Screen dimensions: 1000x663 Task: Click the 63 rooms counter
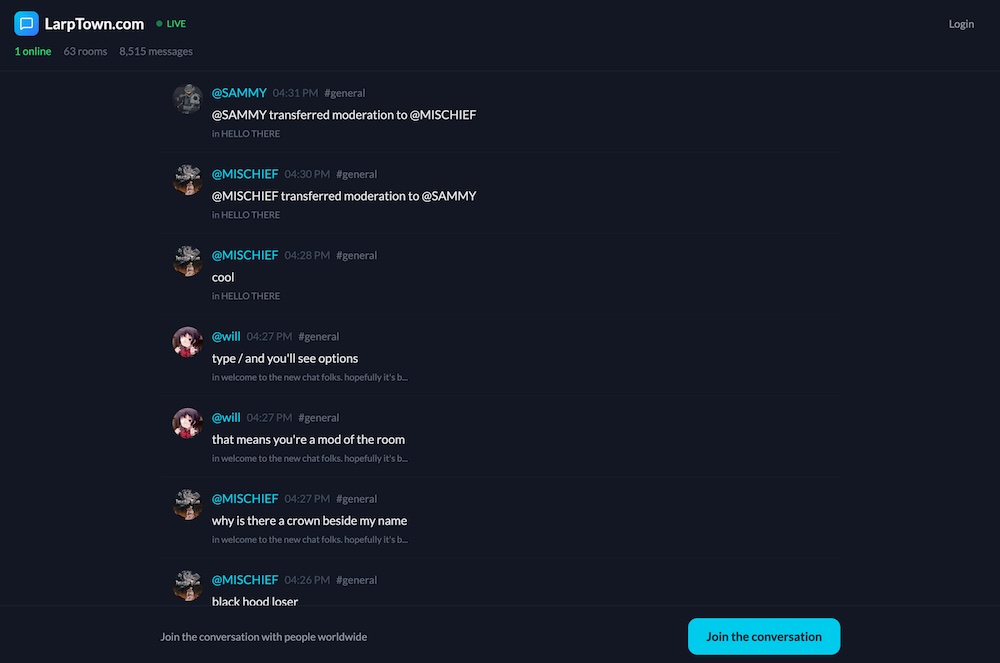tap(85, 51)
